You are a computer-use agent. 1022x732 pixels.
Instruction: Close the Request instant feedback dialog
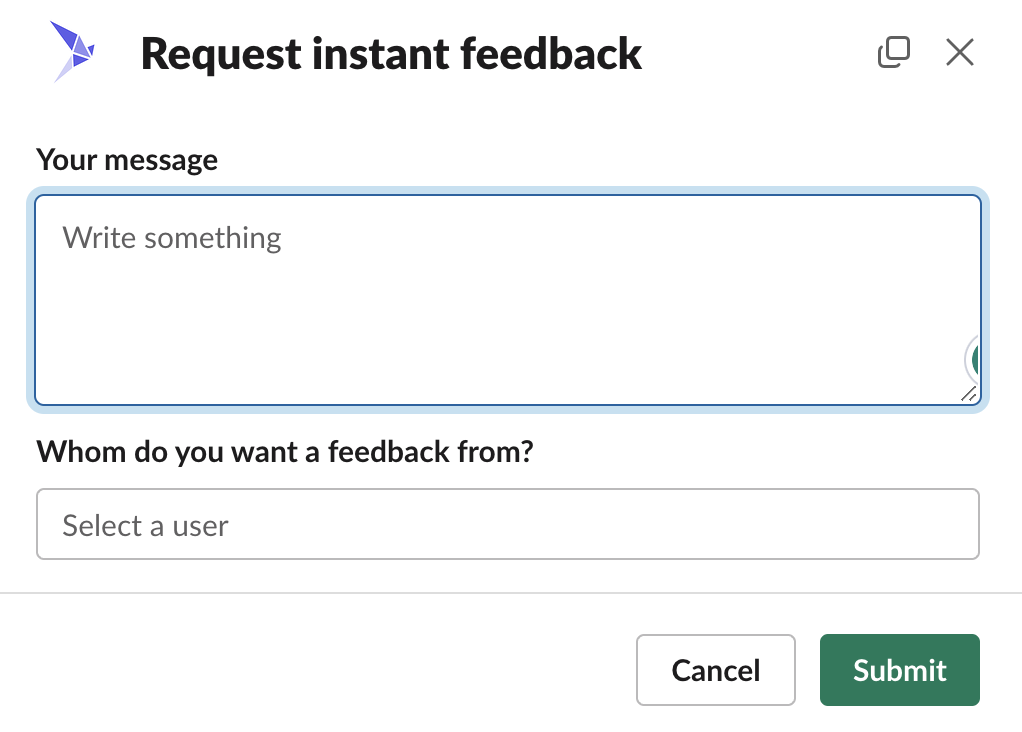click(959, 52)
